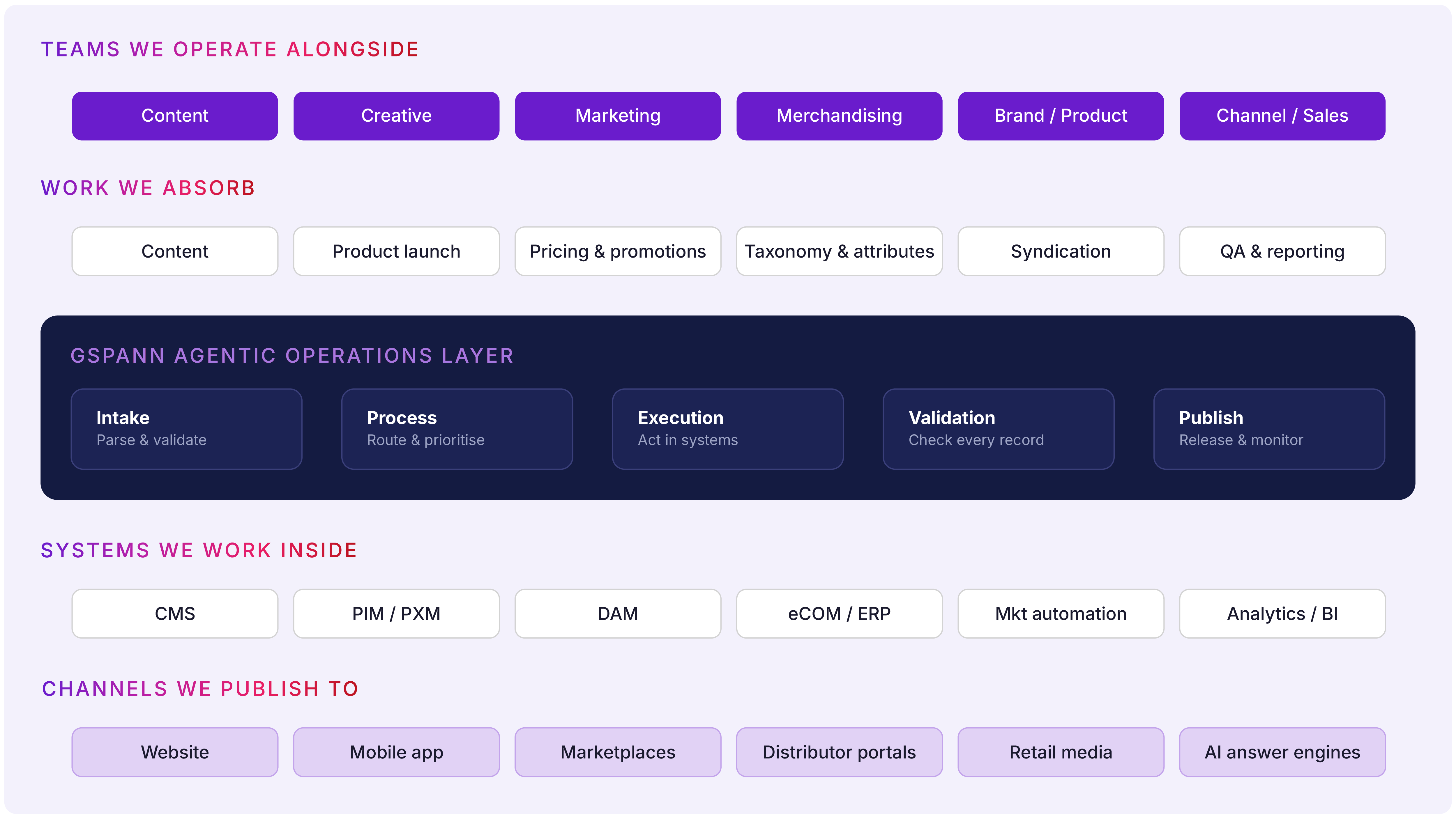Click the Pricing & promotions box
The image size is (1456, 819).
pyautogui.click(x=618, y=251)
